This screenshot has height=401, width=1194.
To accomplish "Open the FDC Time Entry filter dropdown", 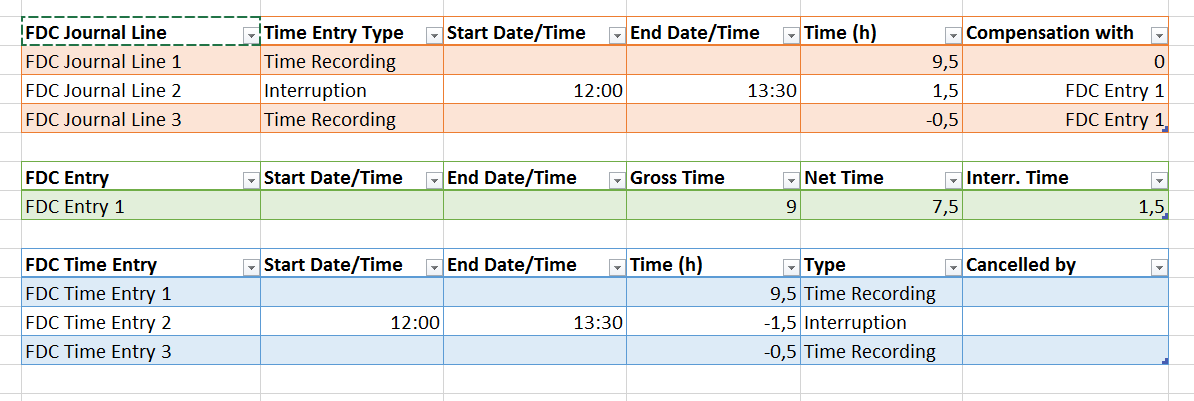I will [x=250, y=267].
